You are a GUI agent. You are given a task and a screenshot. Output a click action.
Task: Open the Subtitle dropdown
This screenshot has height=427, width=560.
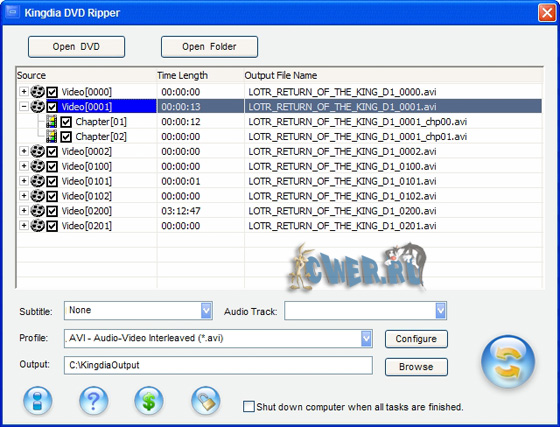(206, 311)
